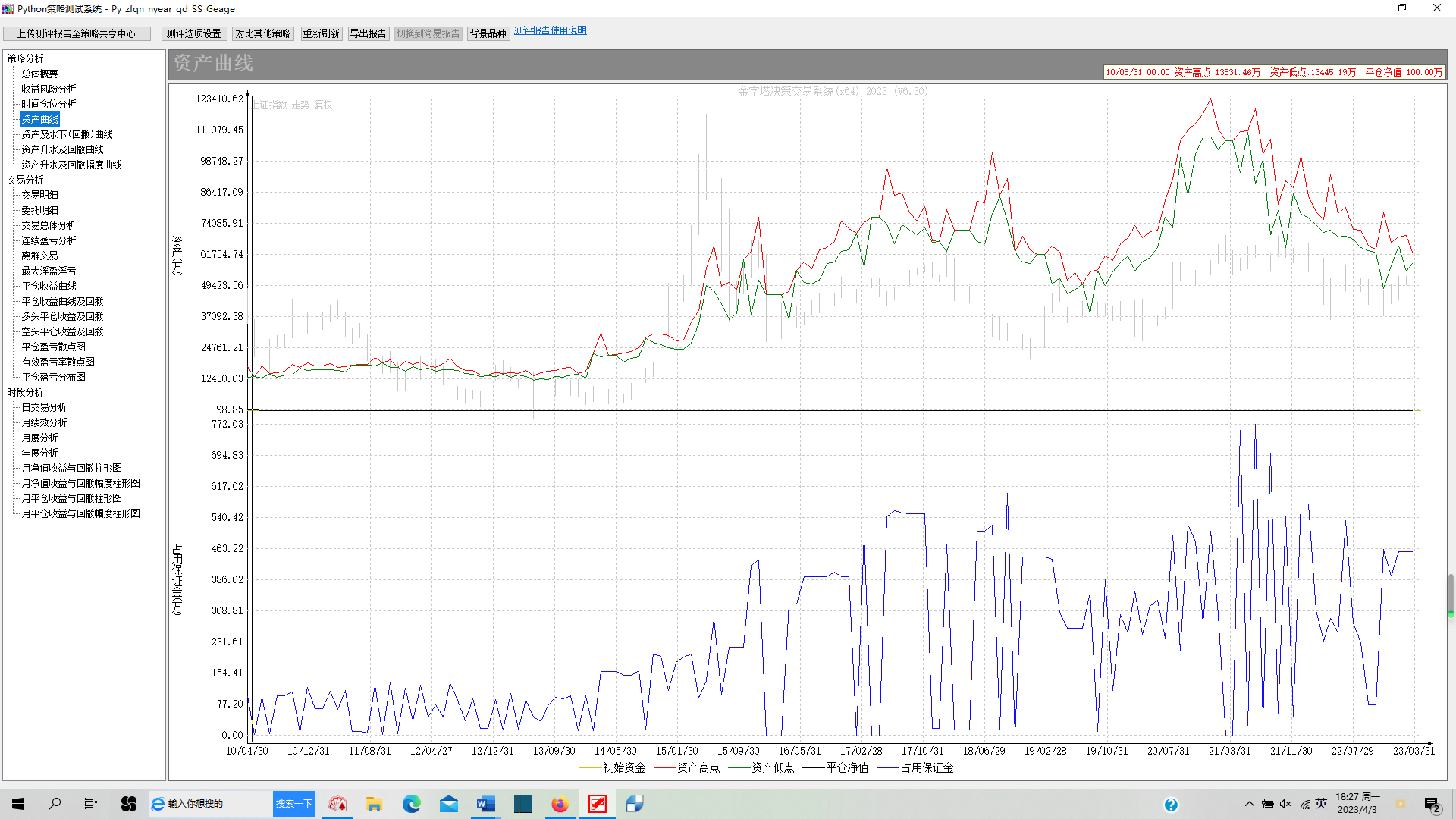1456x819 pixels.
Task: Open blue help question icon in tray
Action: [x=1171, y=805]
